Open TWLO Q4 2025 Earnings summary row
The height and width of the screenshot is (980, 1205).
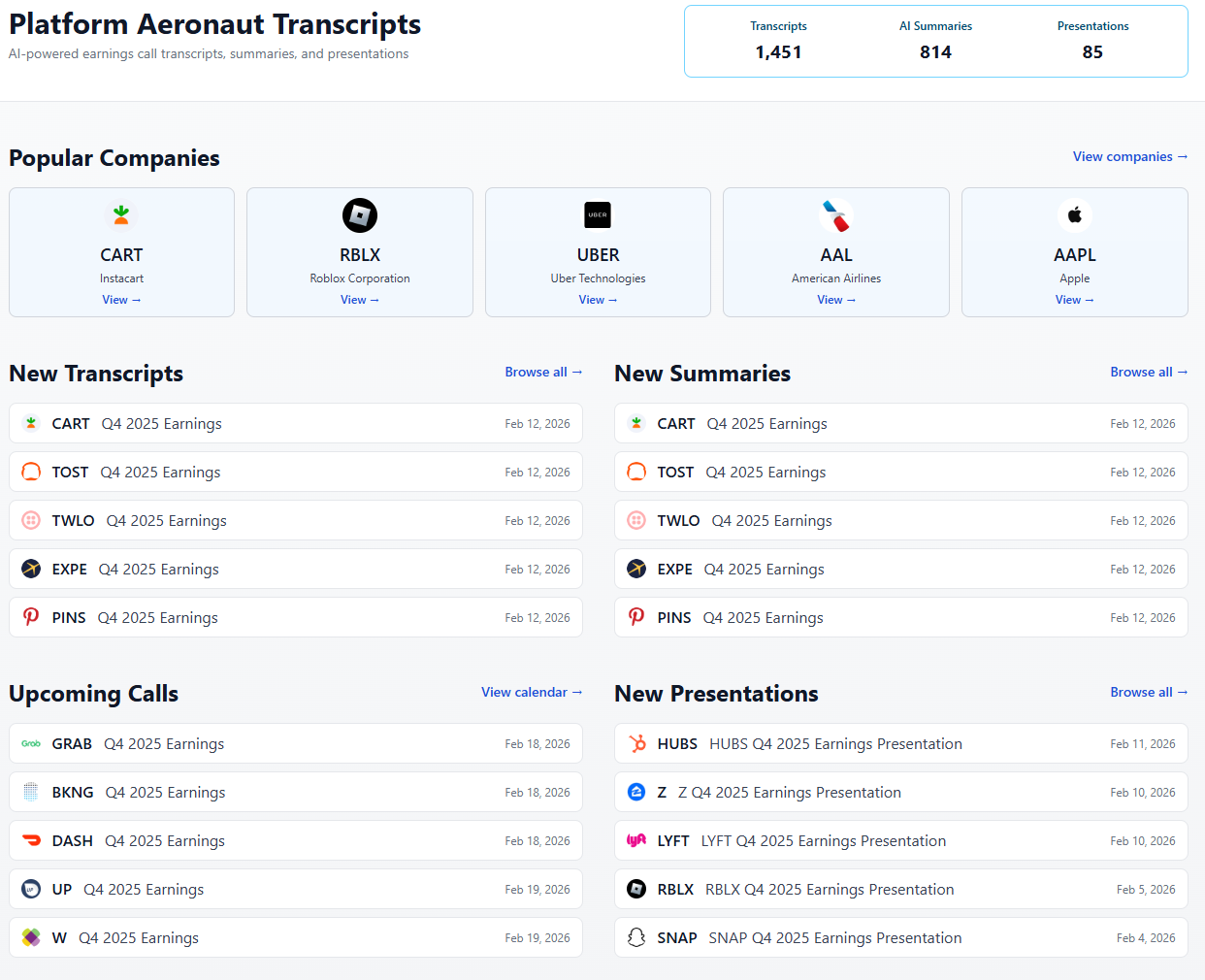coord(901,520)
